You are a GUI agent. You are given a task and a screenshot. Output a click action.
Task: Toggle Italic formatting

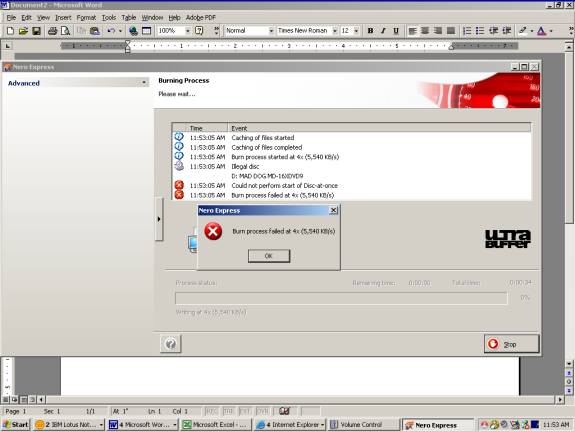click(x=383, y=31)
